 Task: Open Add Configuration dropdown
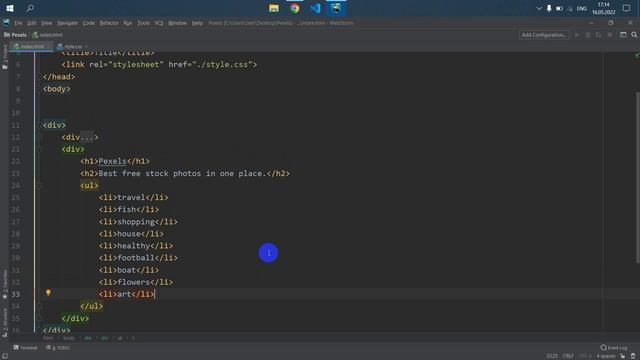click(544, 35)
